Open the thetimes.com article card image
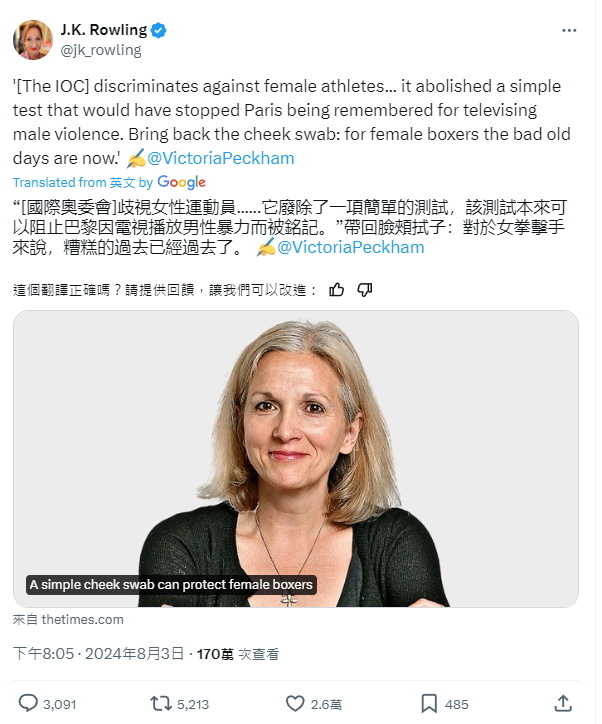Viewport: 602px width, 724px height. 296,459
